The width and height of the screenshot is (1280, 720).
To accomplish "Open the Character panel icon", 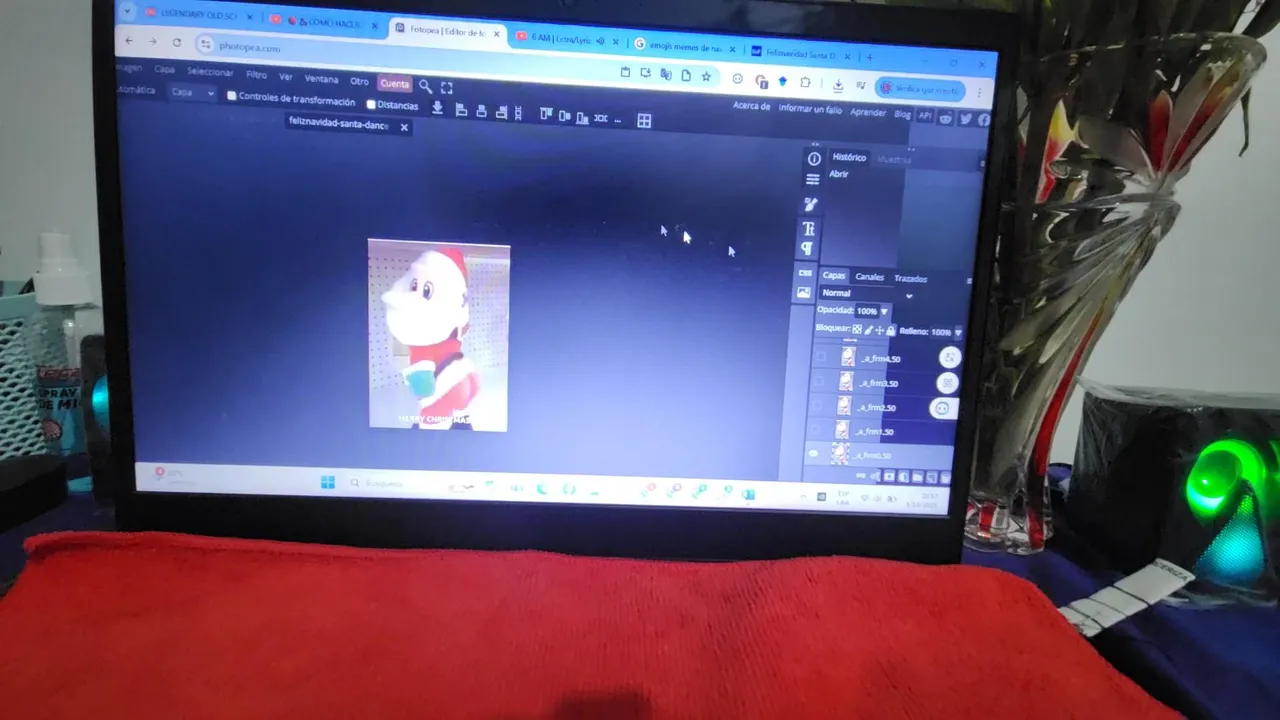I will (x=808, y=229).
